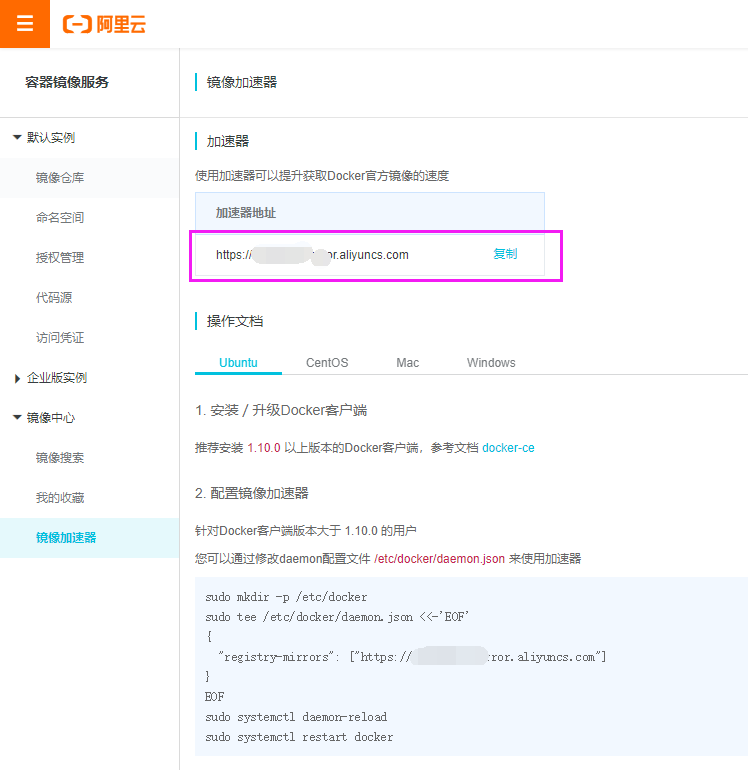
Task: Click the /etc/docker/daemon.json path text
Action: pyautogui.click(x=440, y=559)
